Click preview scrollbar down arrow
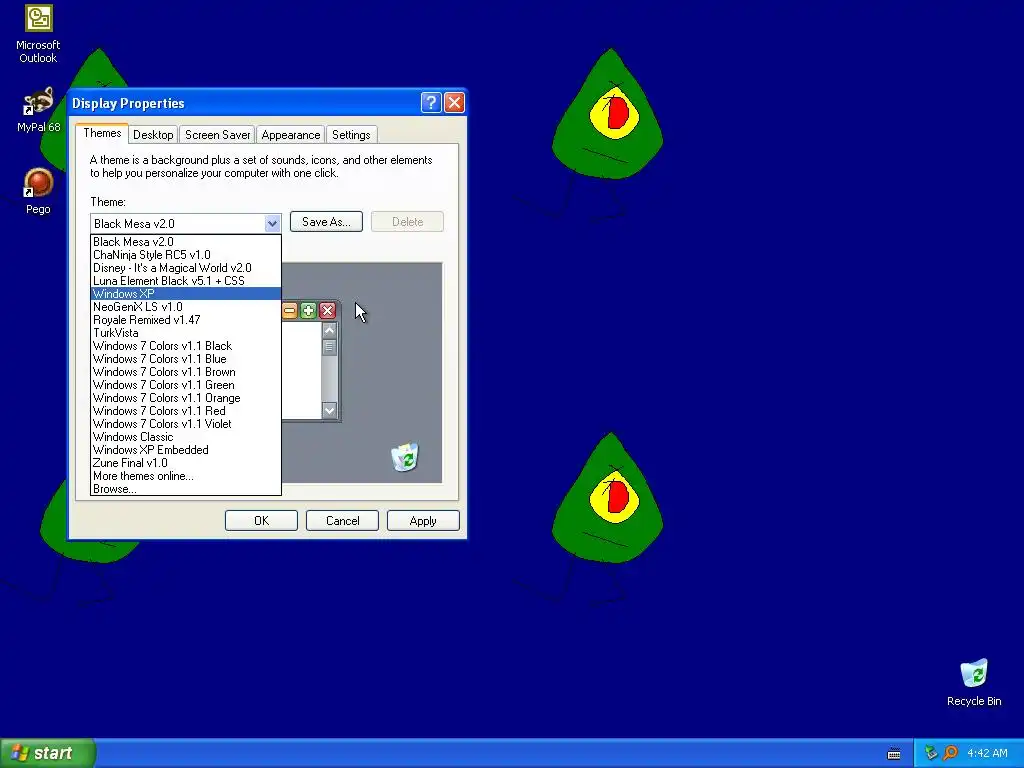Screen dimensions: 1024x768 329,410
